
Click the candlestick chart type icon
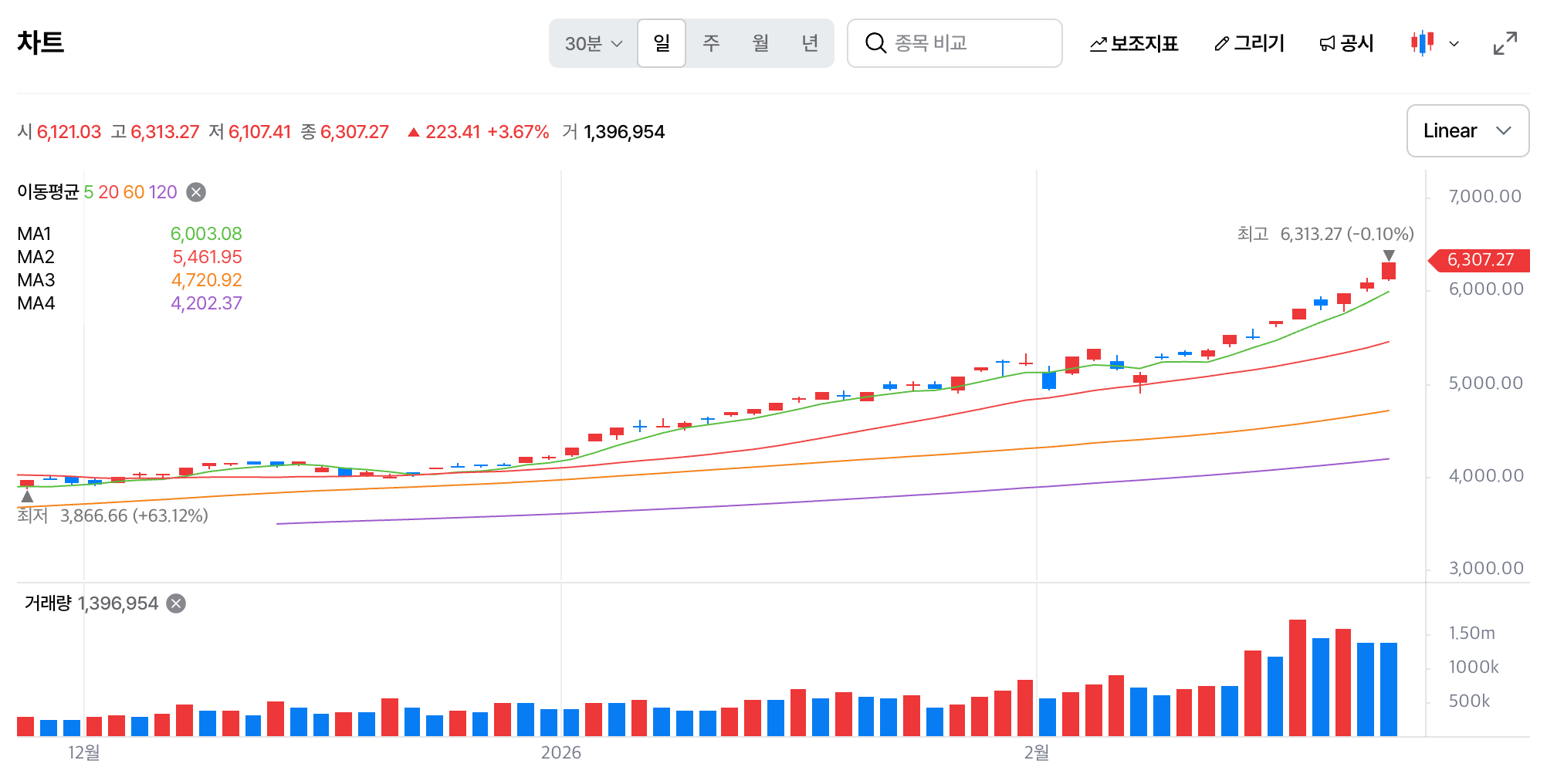1422,43
